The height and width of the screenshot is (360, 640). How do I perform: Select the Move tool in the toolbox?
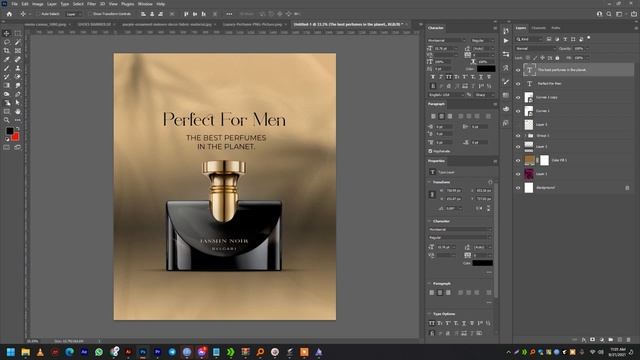[7, 33]
